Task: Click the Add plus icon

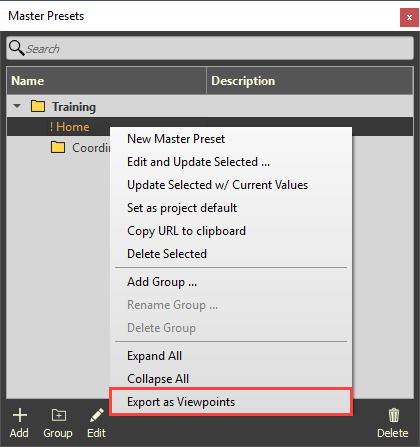Action: point(20,415)
